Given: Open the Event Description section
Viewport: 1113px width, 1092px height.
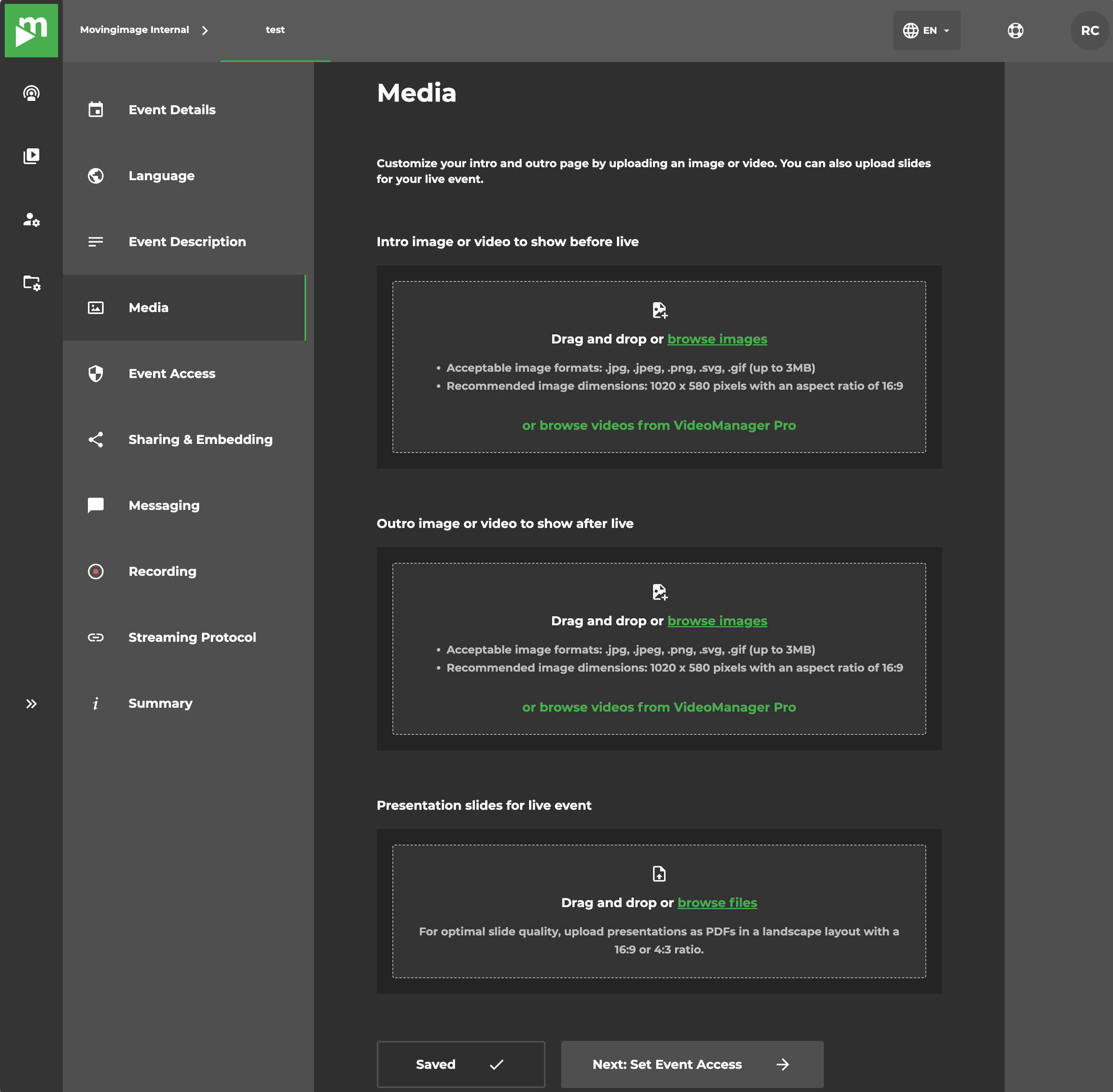Looking at the screenshot, I should [184, 241].
